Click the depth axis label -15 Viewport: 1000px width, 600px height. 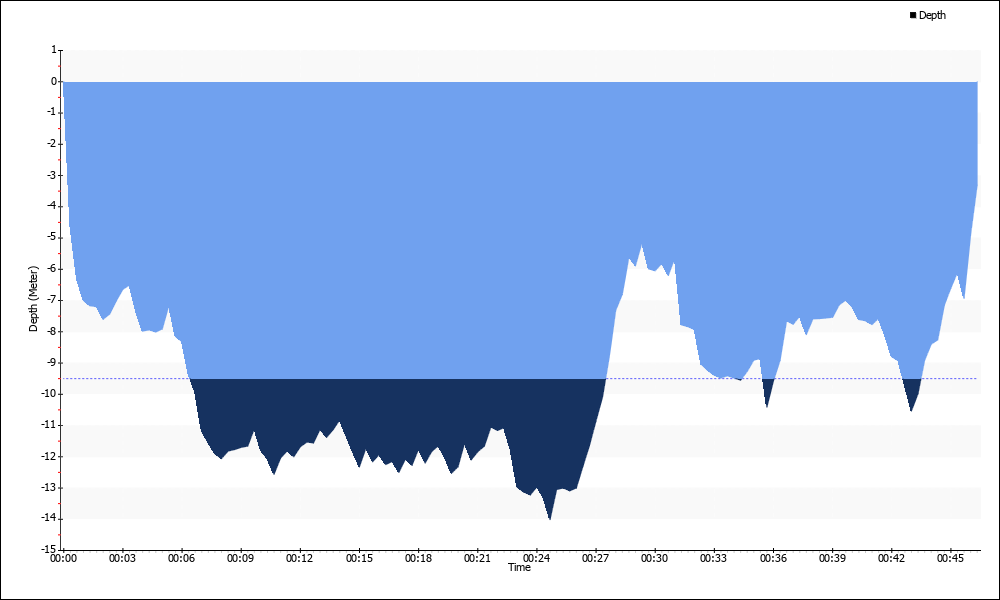coord(50,550)
